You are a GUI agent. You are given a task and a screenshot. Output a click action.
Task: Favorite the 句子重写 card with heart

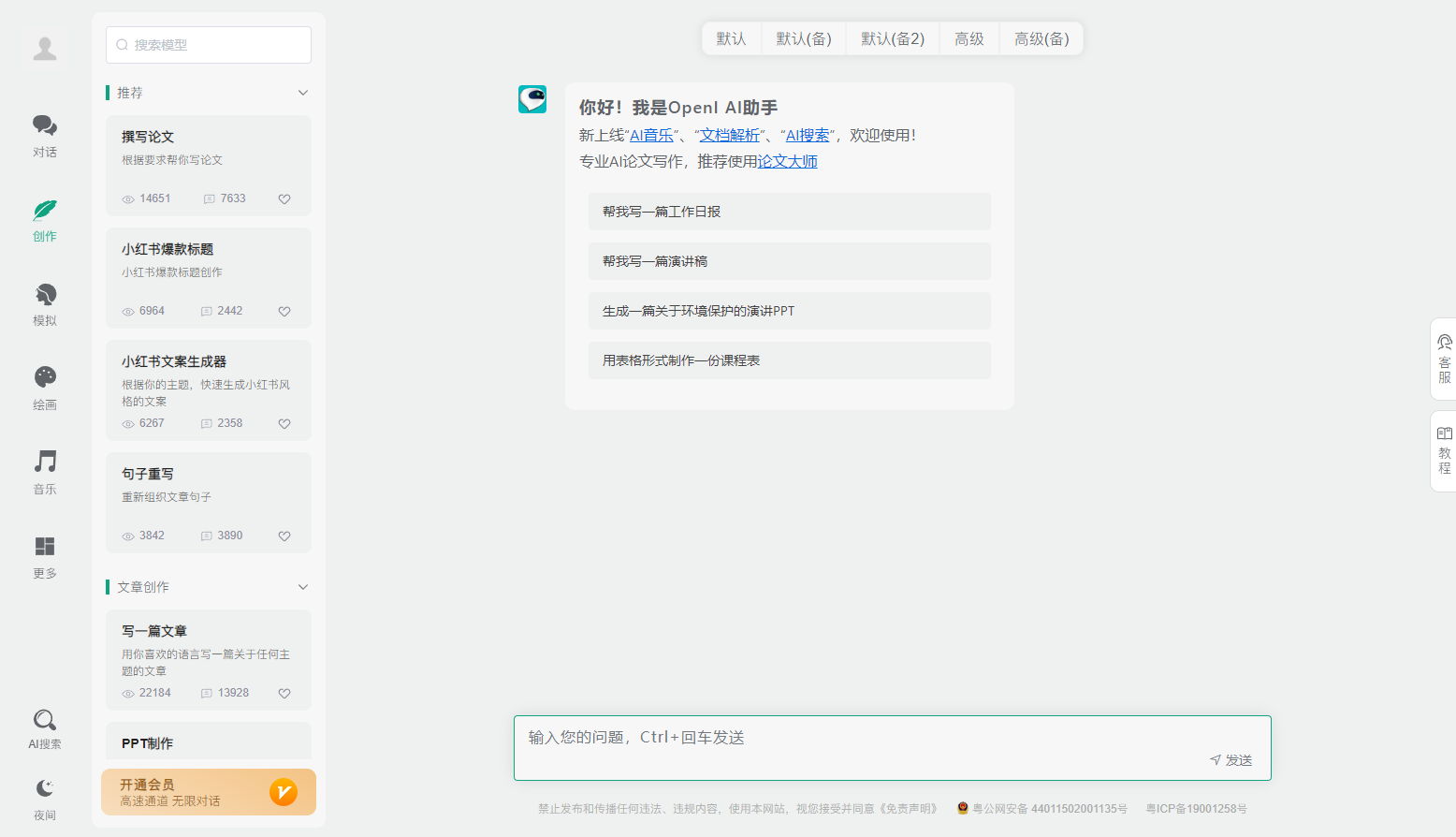[284, 536]
